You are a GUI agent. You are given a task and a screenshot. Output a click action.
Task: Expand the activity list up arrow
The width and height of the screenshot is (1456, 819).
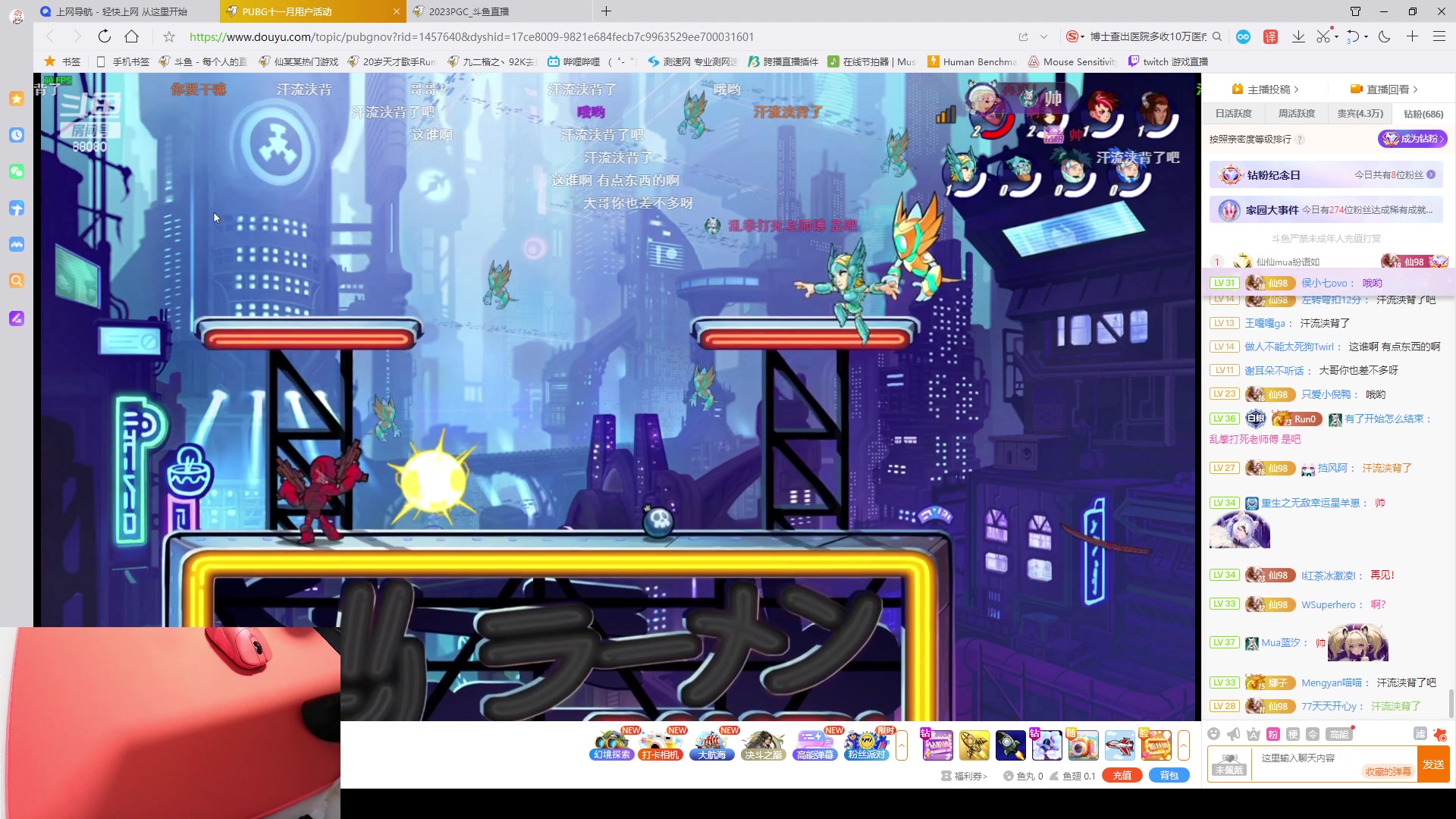[x=902, y=745]
